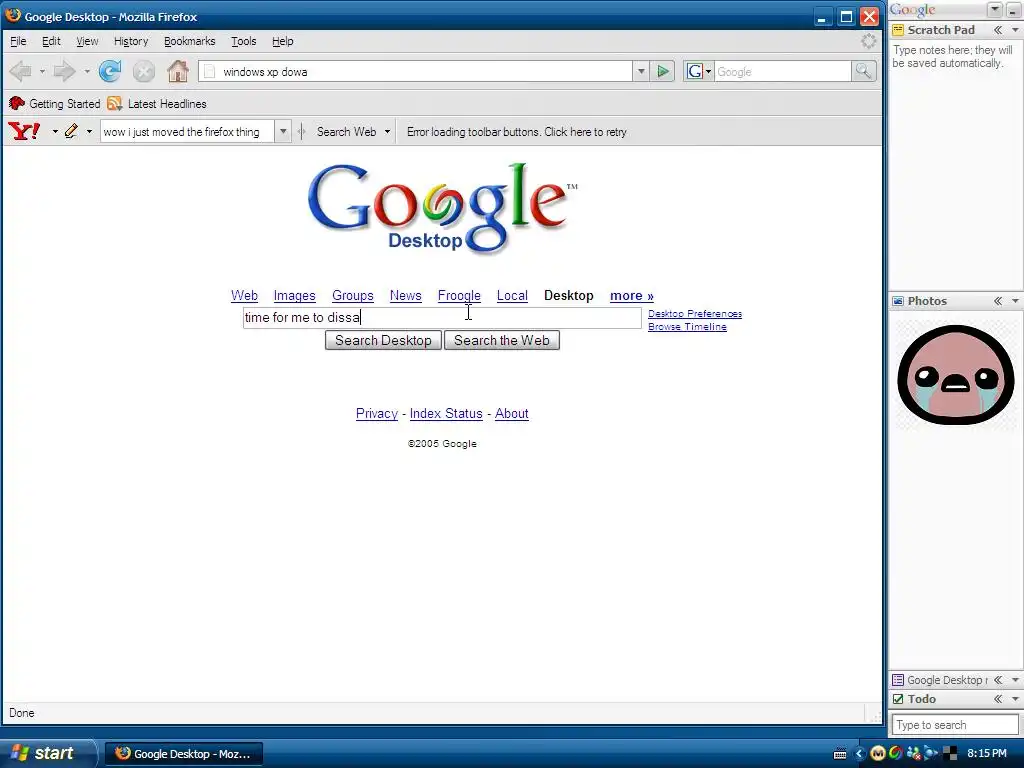The image size is (1024, 768).
Task: Click the blue arrows tray icon
Action: (931, 754)
